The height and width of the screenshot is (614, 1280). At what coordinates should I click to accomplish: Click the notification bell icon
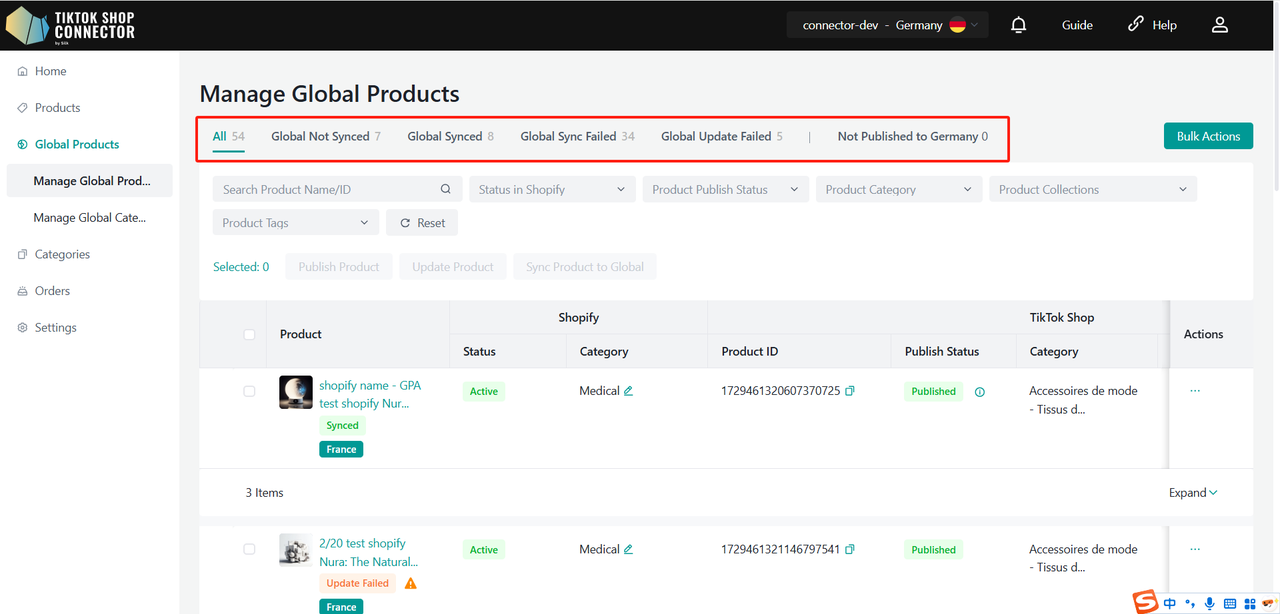click(x=1018, y=25)
